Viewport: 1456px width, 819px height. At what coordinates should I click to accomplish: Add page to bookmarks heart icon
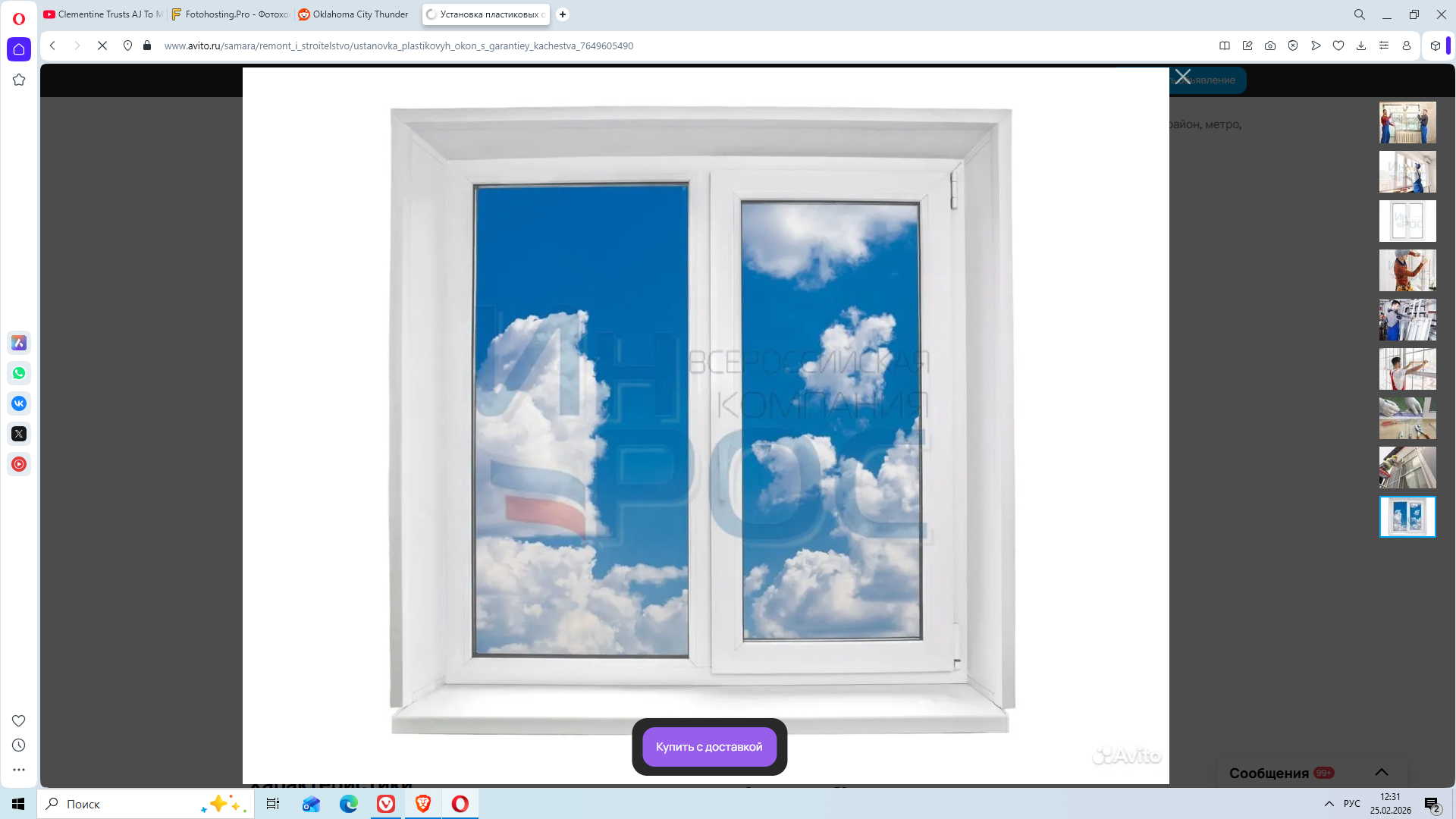tap(1338, 45)
